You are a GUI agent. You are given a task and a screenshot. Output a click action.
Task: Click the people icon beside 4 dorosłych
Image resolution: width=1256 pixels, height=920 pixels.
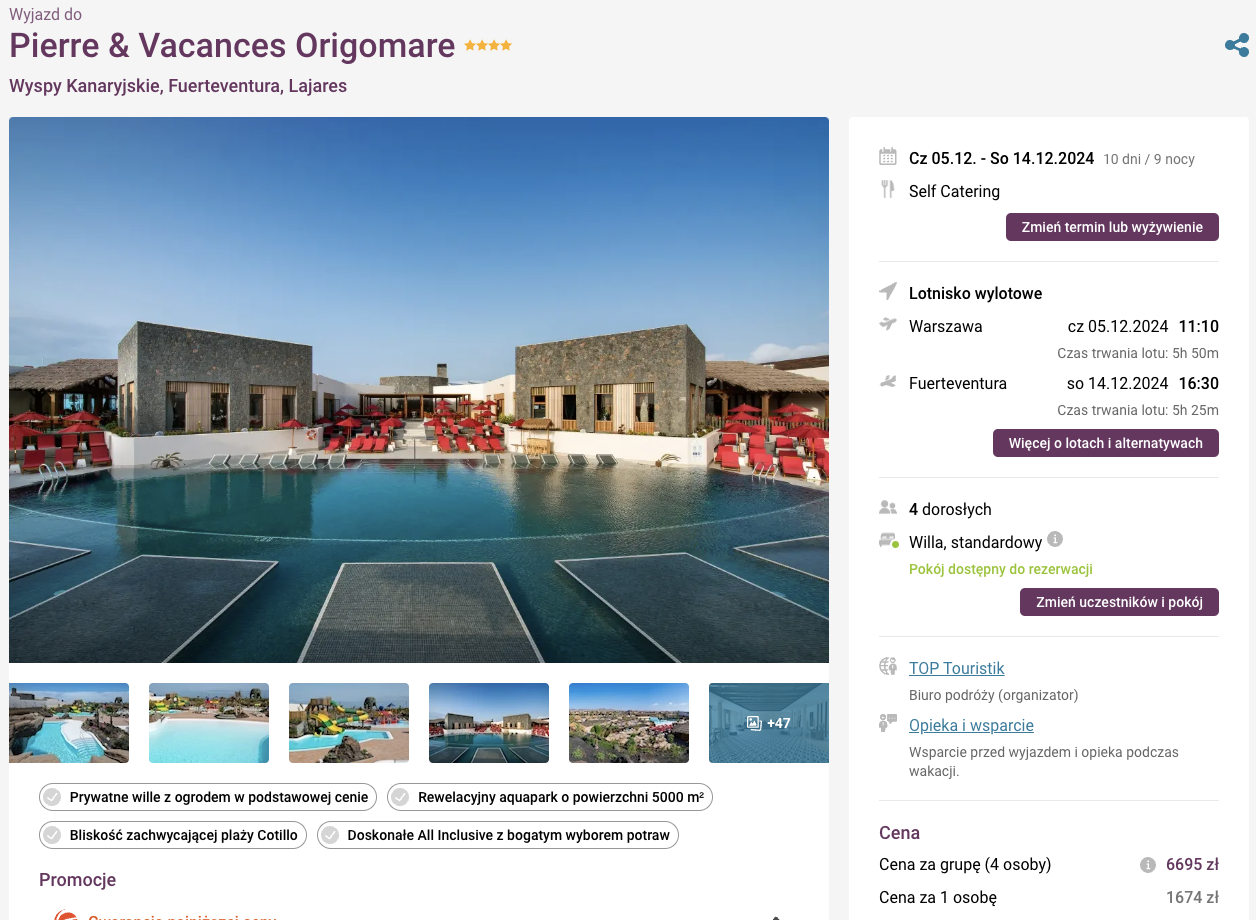pos(888,508)
